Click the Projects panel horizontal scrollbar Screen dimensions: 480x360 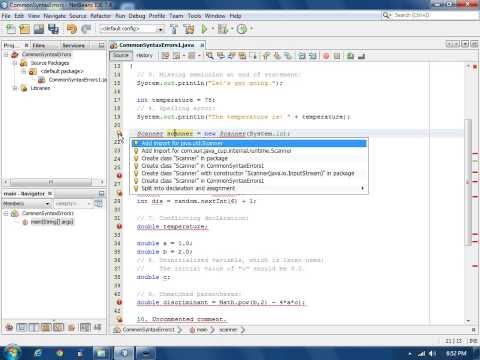point(51,182)
